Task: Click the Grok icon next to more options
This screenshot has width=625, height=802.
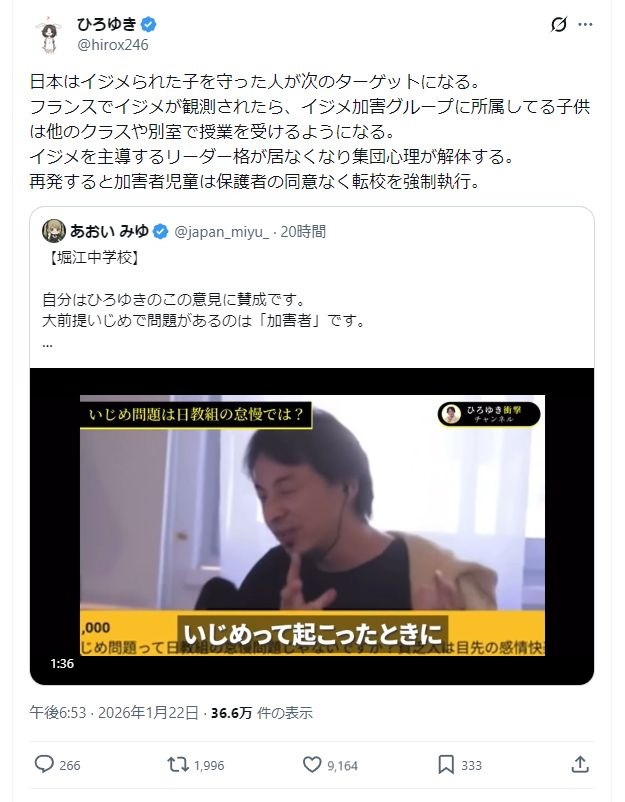Action: click(x=559, y=24)
